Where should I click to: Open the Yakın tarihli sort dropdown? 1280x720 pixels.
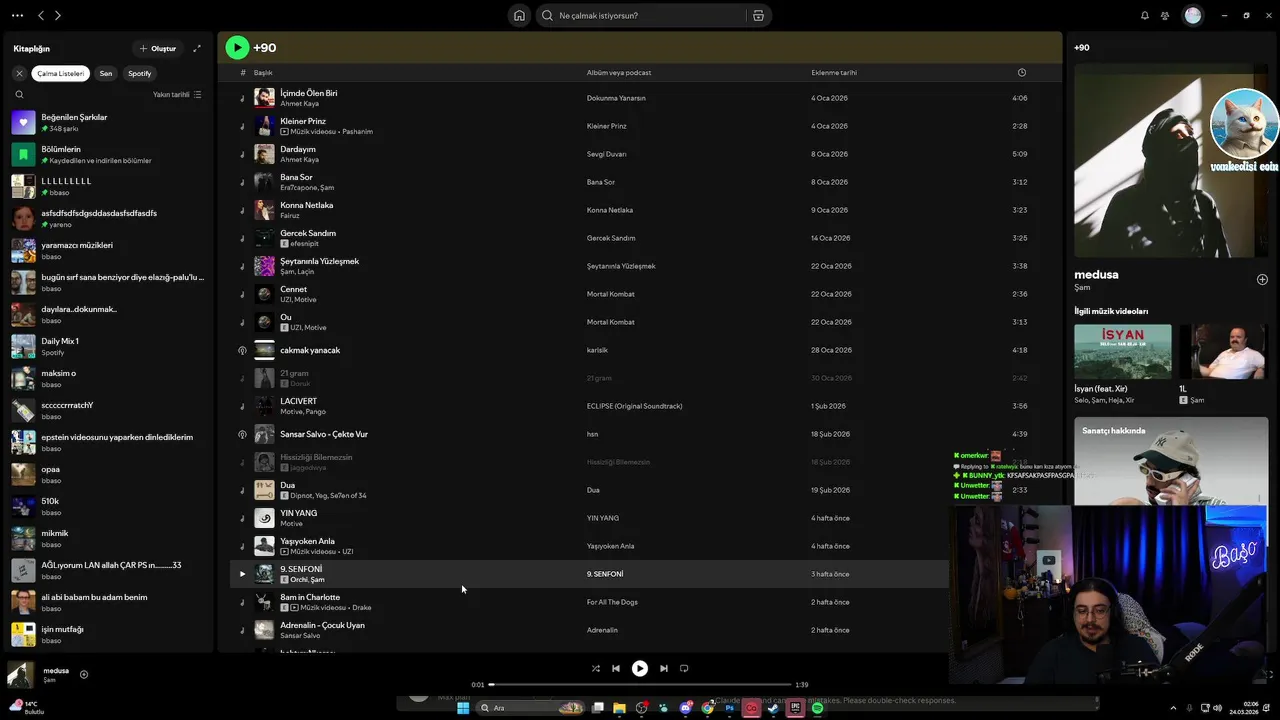(177, 95)
